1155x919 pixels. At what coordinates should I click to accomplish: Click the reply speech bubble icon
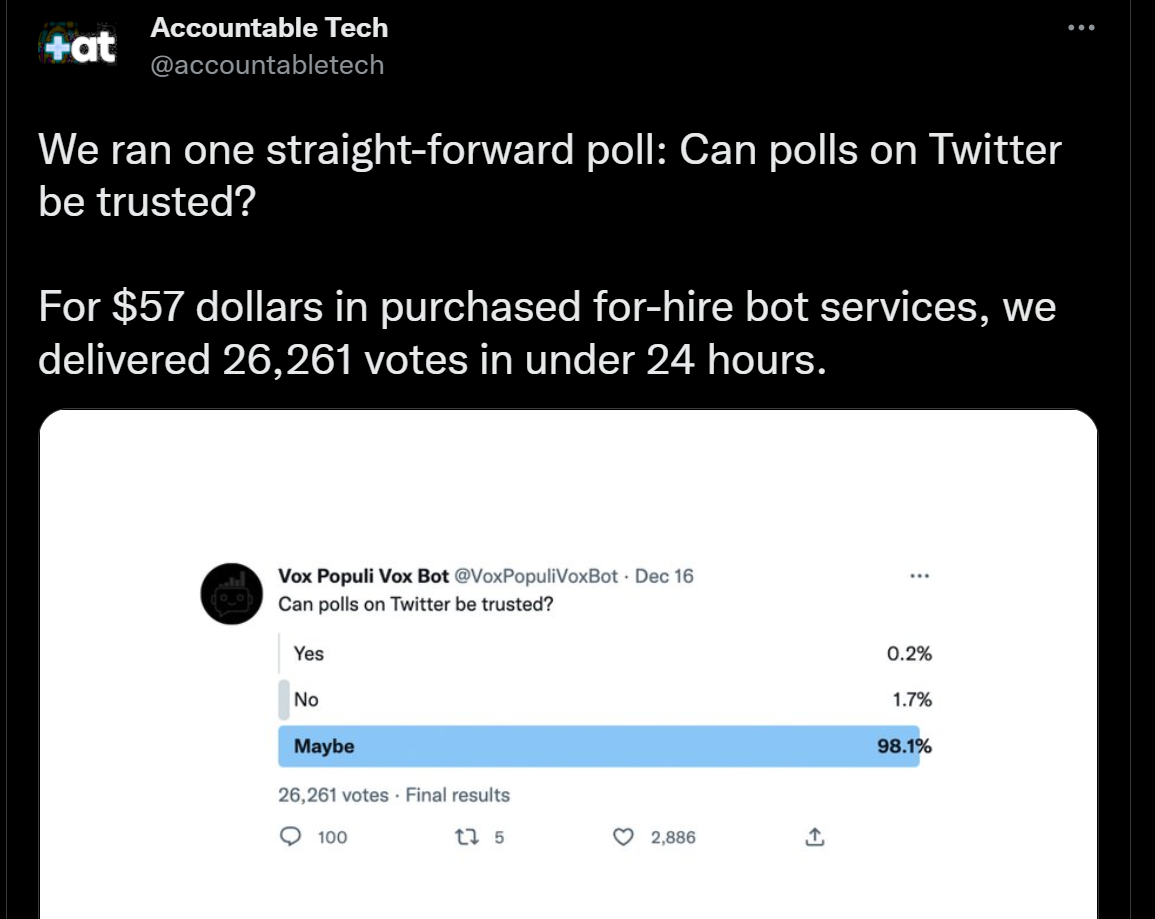[x=291, y=836]
